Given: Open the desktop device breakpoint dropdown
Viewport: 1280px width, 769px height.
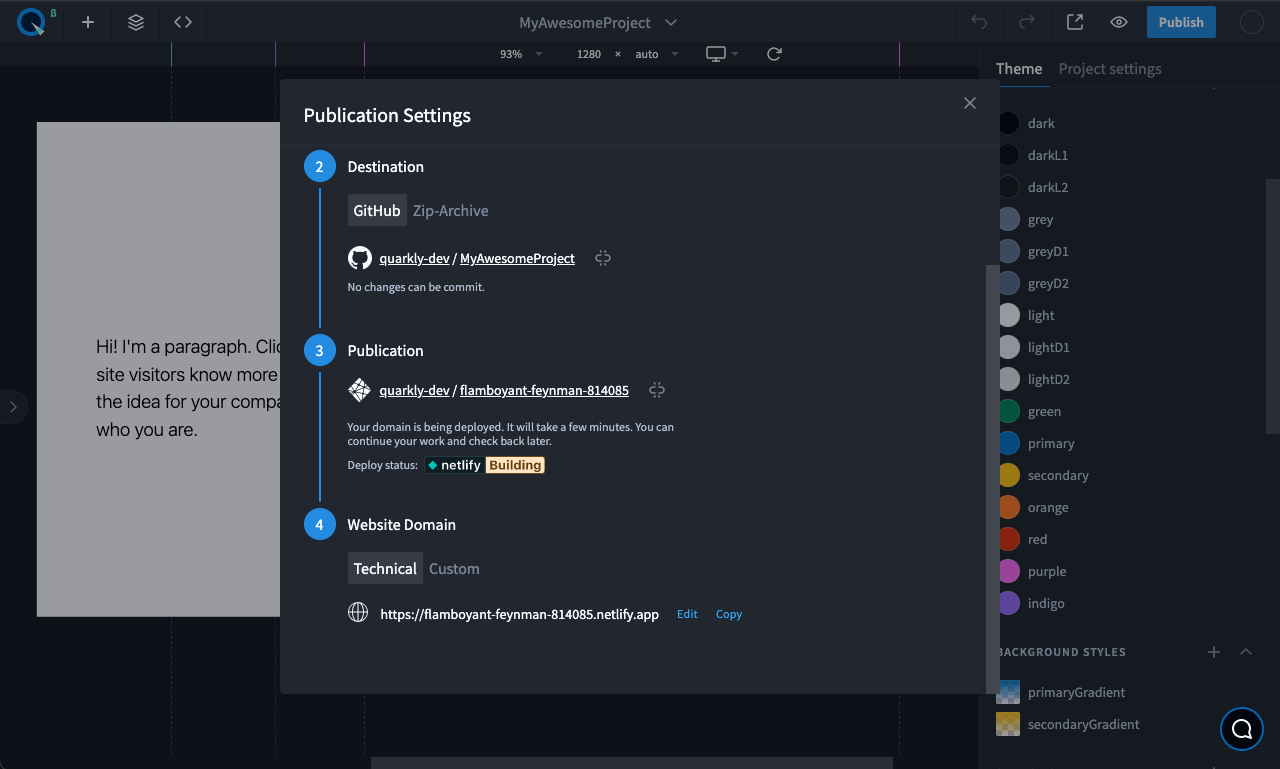Looking at the screenshot, I should click(722, 54).
